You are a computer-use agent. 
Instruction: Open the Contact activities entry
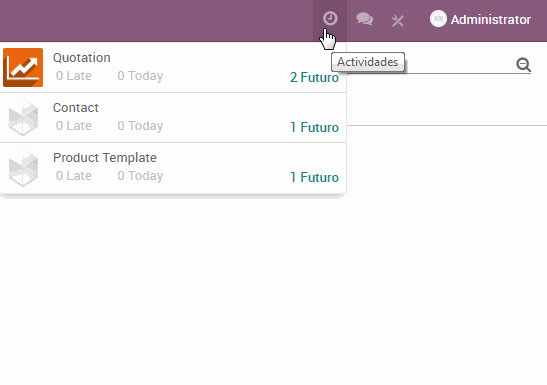(173, 118)
